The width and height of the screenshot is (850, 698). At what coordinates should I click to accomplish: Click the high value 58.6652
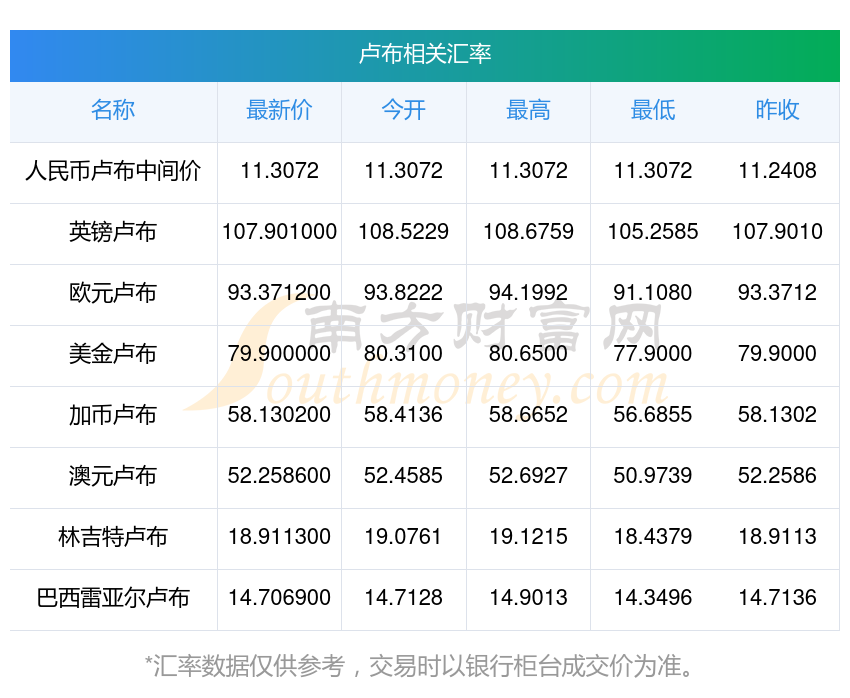click(x=528, y=415)
